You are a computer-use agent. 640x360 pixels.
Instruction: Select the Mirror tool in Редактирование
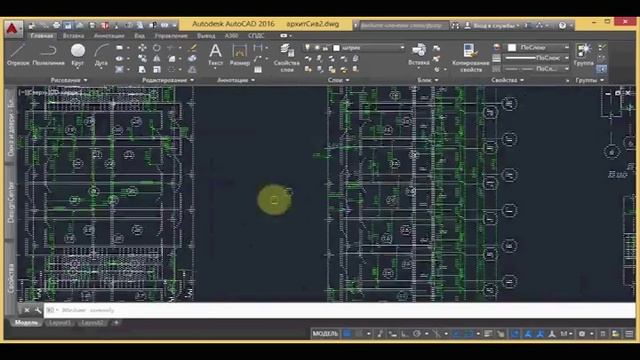[157, 59]
